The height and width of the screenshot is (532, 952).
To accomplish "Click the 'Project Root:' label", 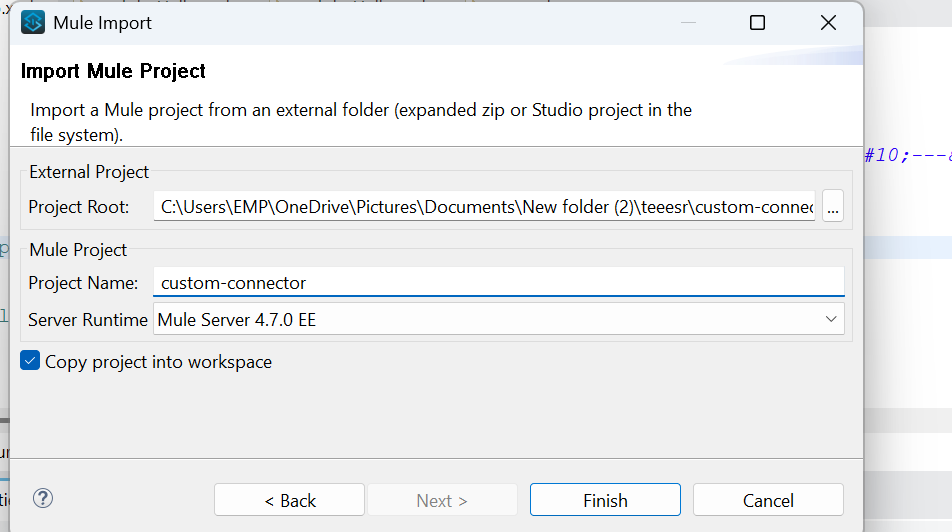I will point(79,207).
